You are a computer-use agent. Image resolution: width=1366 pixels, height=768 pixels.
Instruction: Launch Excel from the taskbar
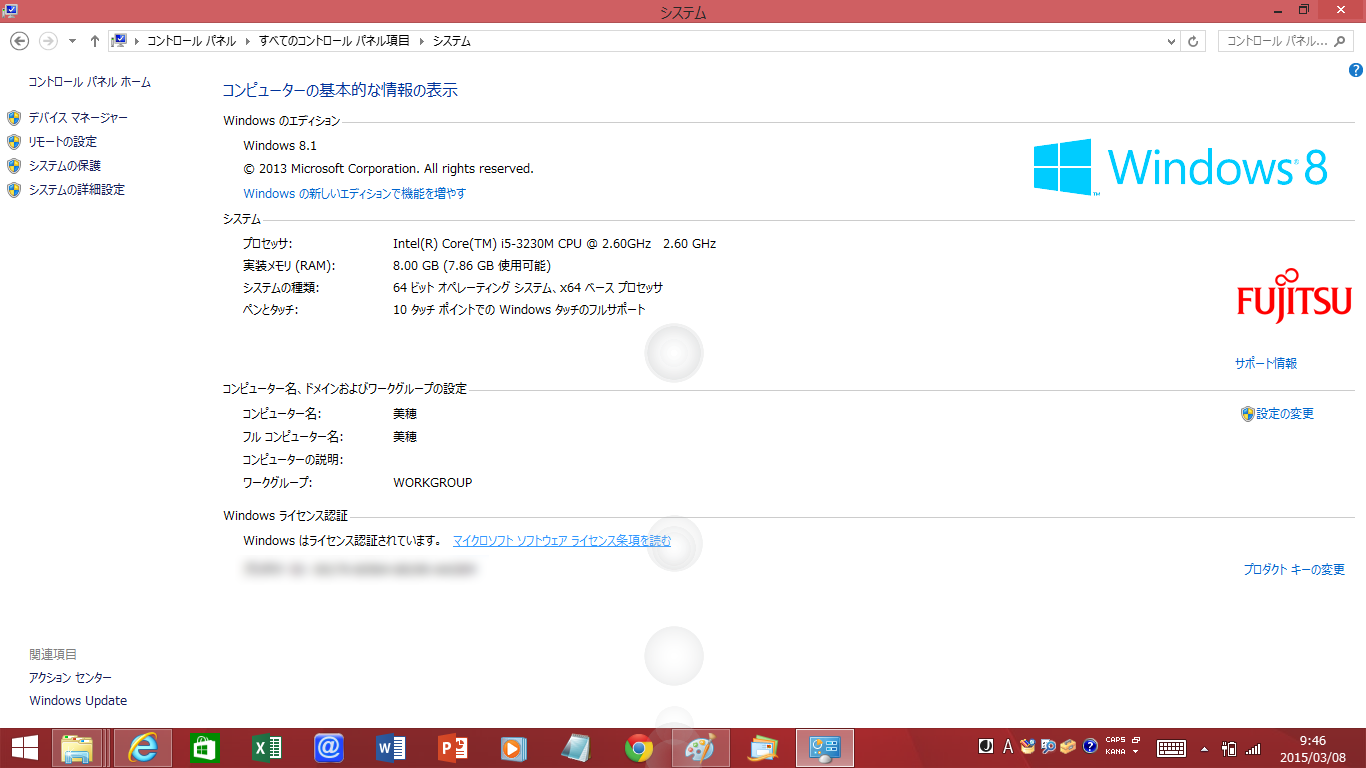pos(266,748)
